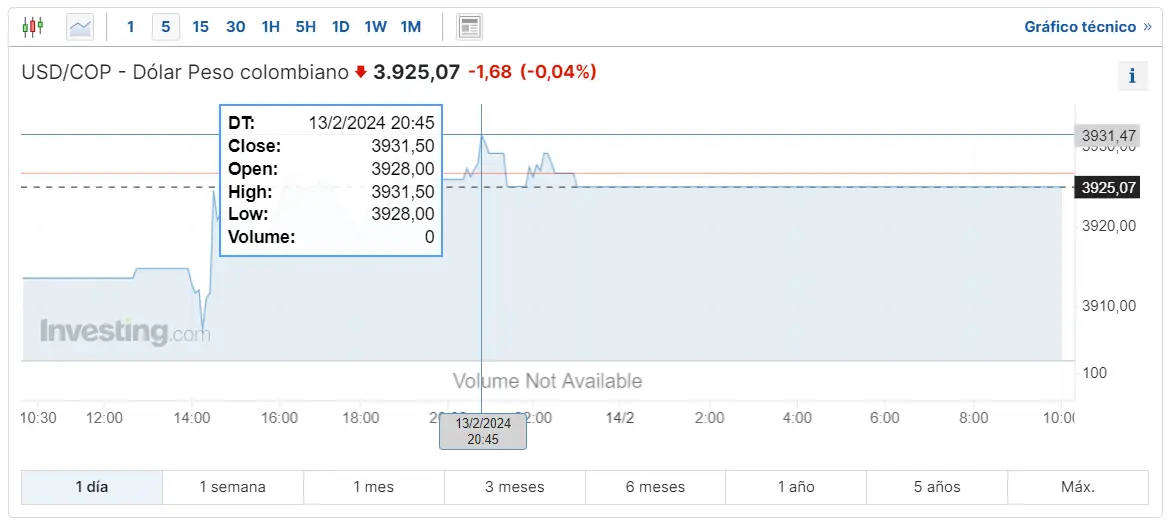This screenshot has width=1174, height=528.
Task: Select the 1 minute interval
Action: [x=131, y=27]
